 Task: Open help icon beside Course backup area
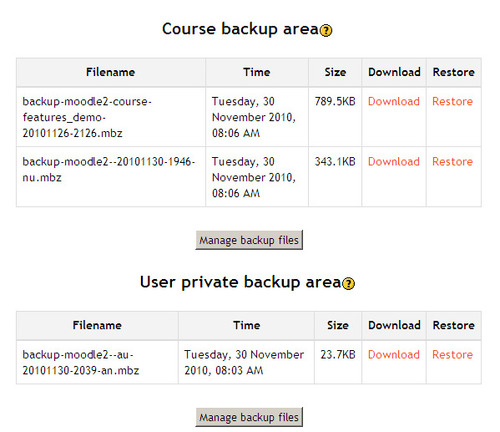326,31
